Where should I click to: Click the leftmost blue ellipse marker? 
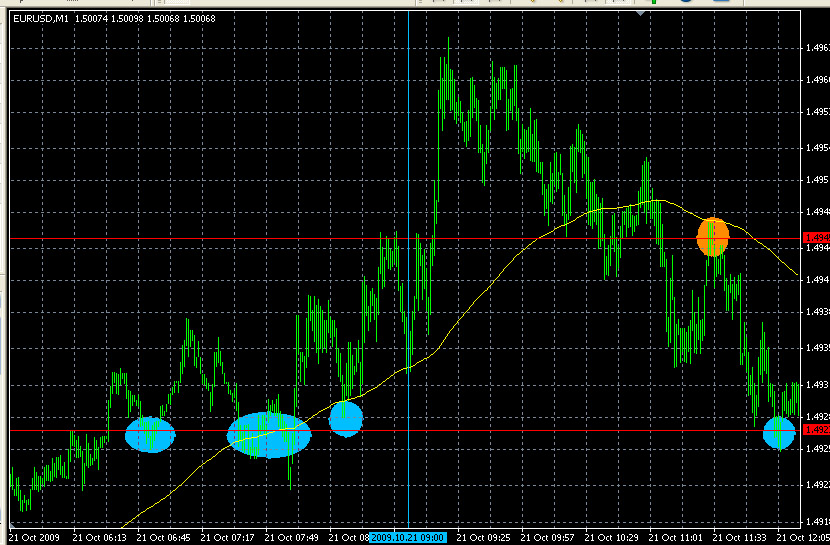pyautogui.click(x=150, y=434)
